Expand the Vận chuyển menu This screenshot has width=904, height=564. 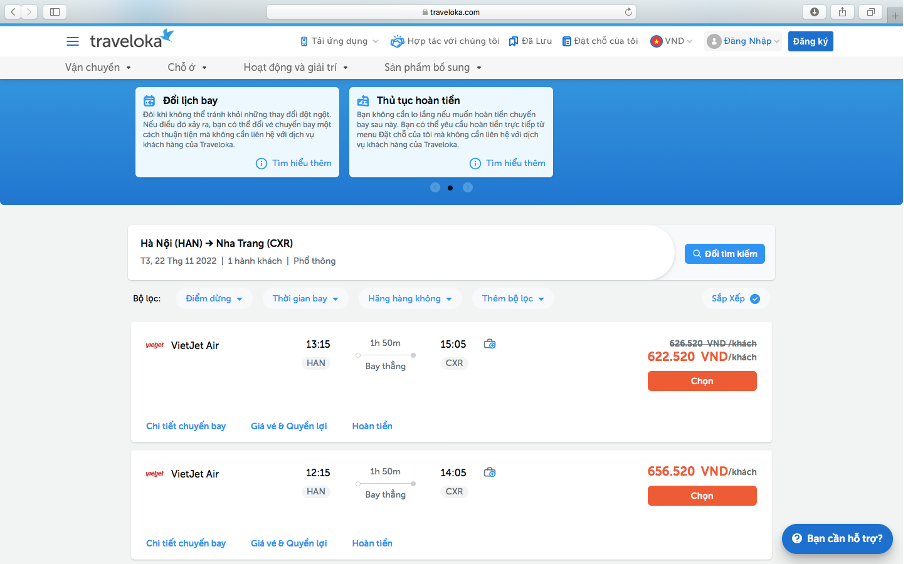tap(98, 67)
